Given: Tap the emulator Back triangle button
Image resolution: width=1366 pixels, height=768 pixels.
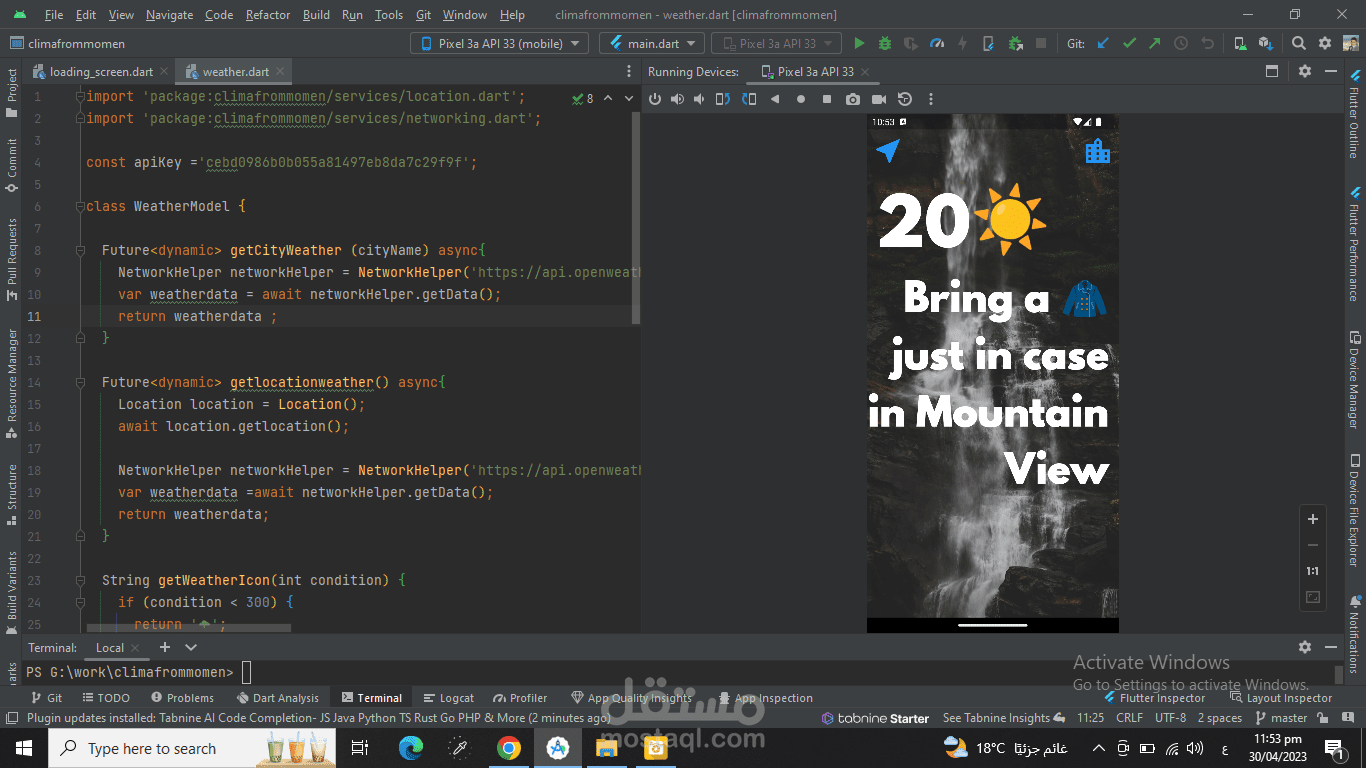Looking at the screenshot, I should [x=775, y=99].
